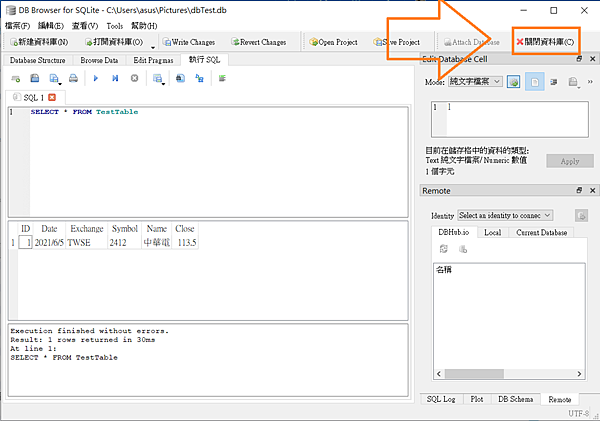The image size is (600, 421).
Task: Click Write Changes in the toolbar
Action: tap(189, 42)
